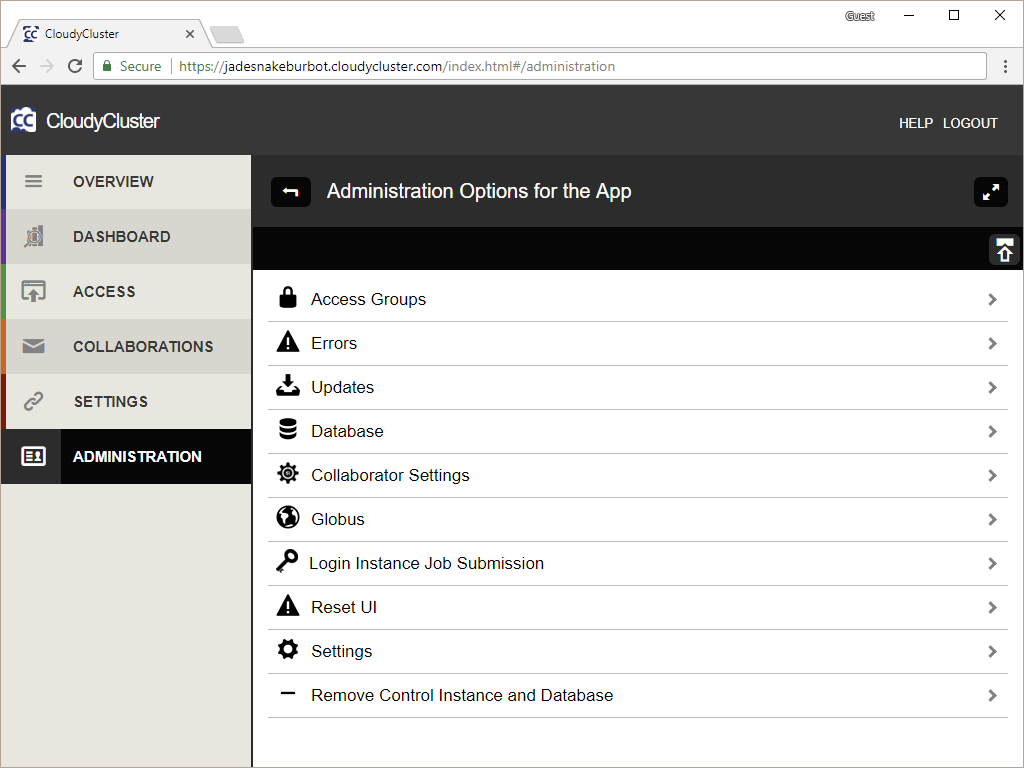Click the green Secure padlock icon
Viewport: 1024px width, 768px height.
point(107,66)
